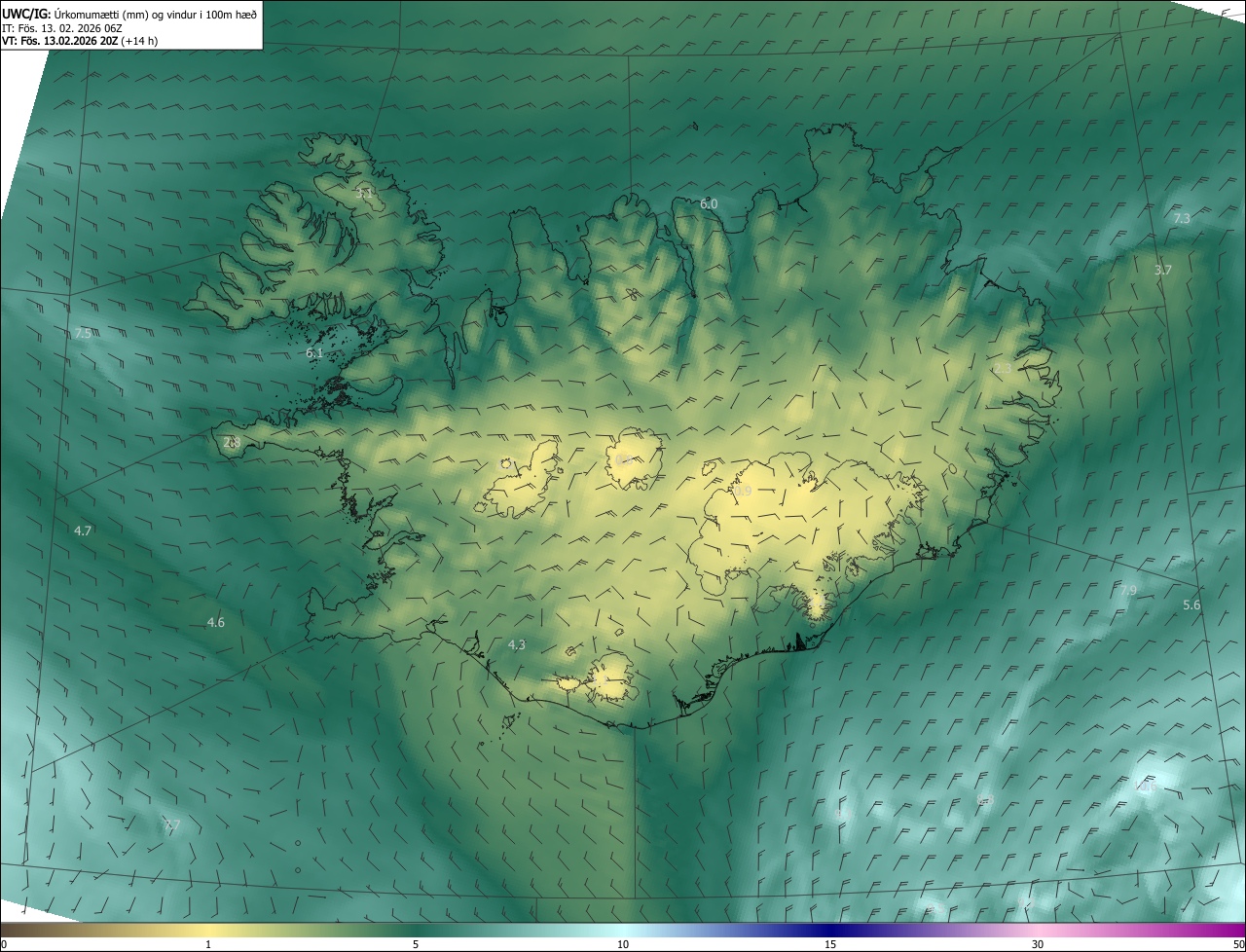Click the valid time line "VT: Fös. 13.02.2026 20Z (+14 h)"

80,41
